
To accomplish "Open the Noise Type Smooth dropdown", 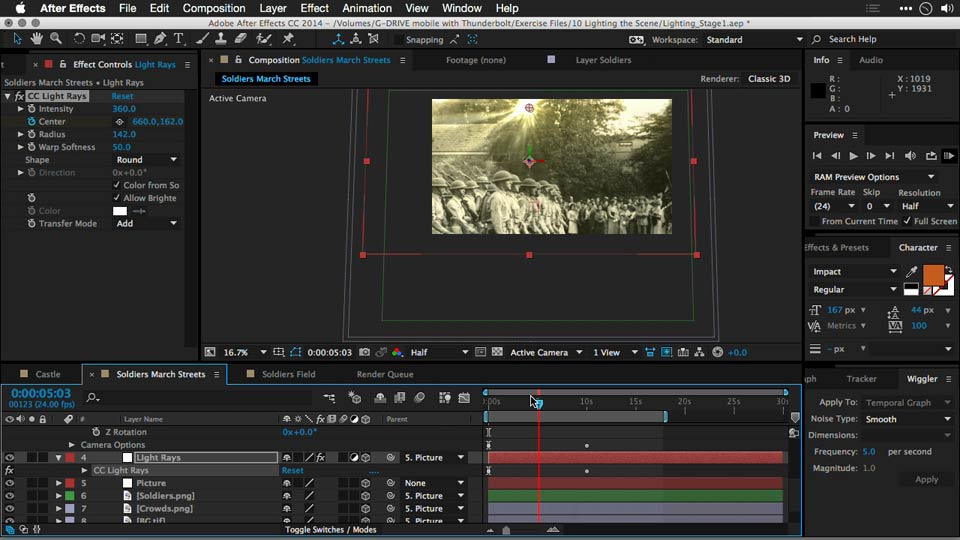I will pos(909,419).
